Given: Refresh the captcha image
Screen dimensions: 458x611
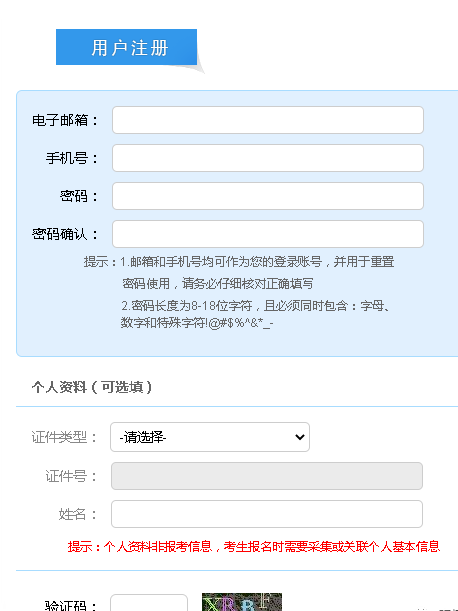Looking at the screenshot, I should pyautogui.click(x=242, y=602).
